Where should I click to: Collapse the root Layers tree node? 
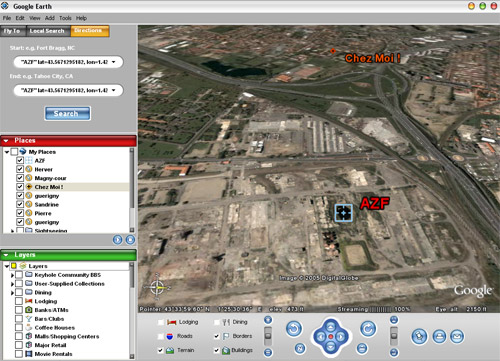[7, 266]
